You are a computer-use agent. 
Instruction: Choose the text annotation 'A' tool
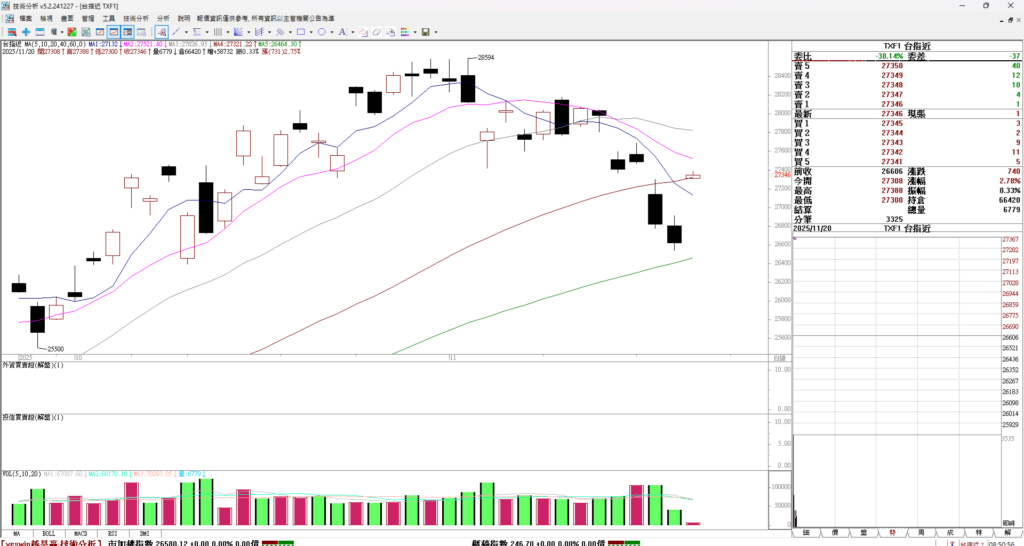coord(341,32)
